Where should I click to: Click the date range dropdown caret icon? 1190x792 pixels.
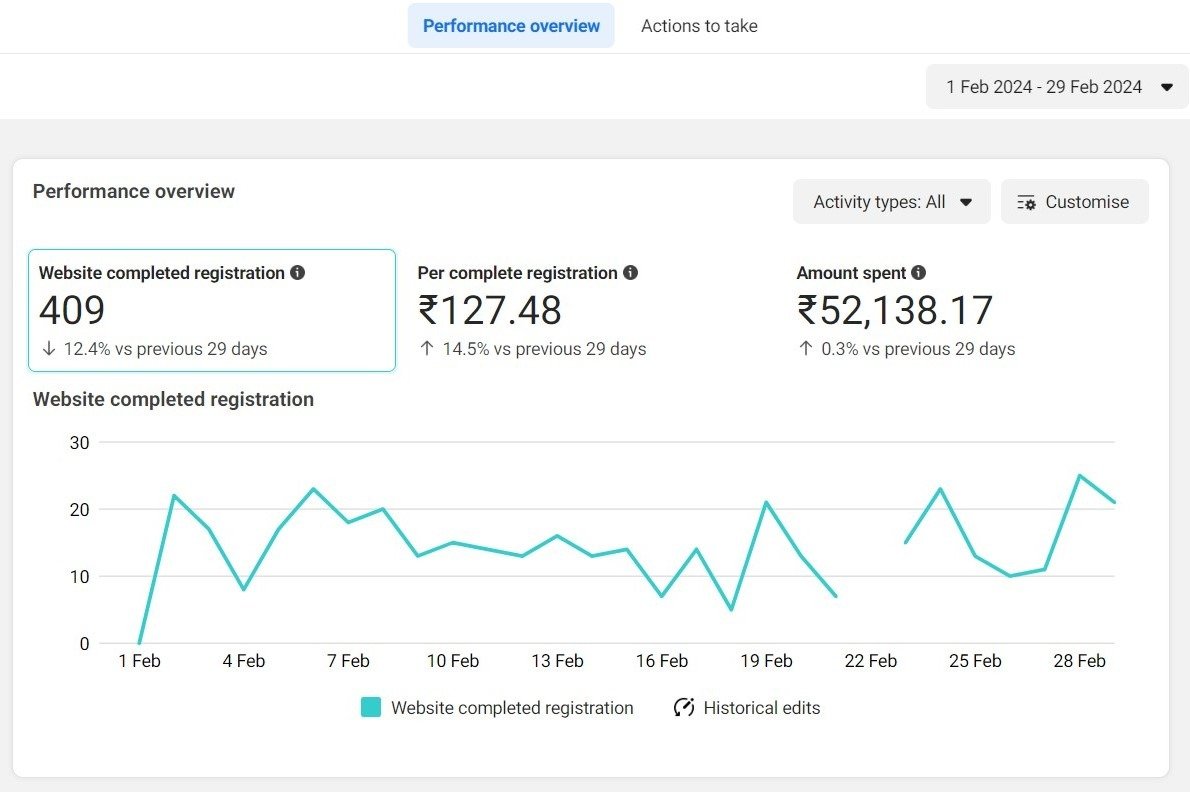pyautogui.click(x=1166, y=87)
